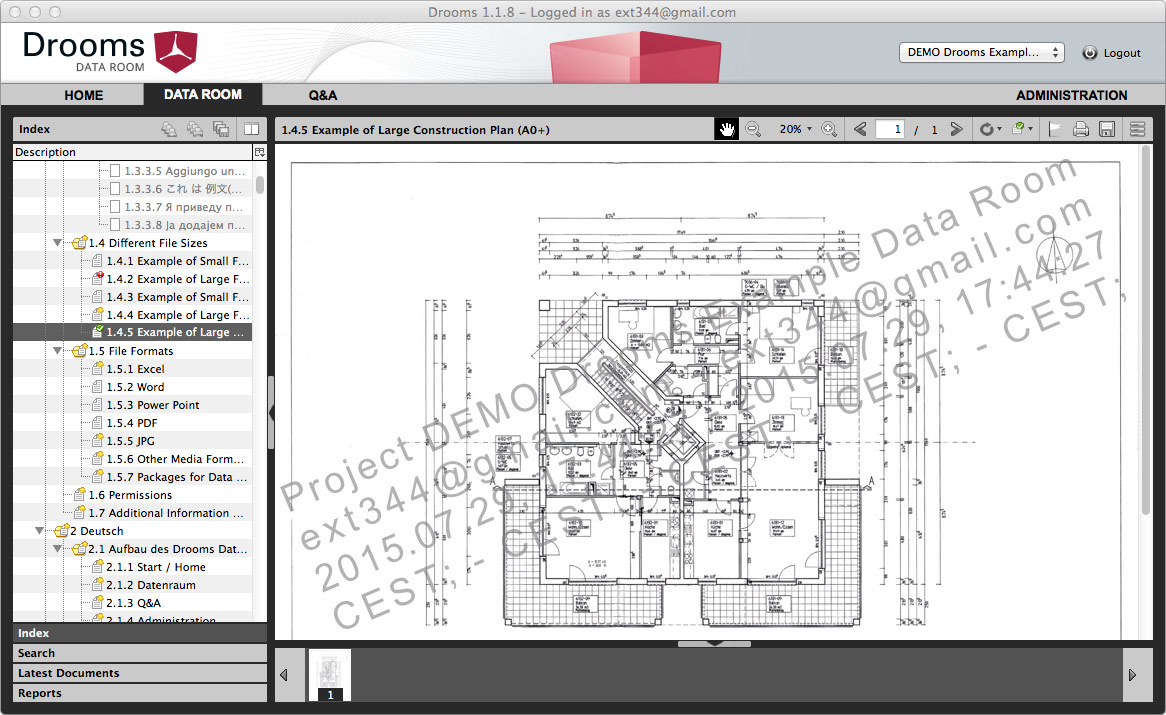Image resolution: width=1166 pixels, height=715 pixels.
Task: Open the ADMINISTRATION tab
Action: 1071,95
